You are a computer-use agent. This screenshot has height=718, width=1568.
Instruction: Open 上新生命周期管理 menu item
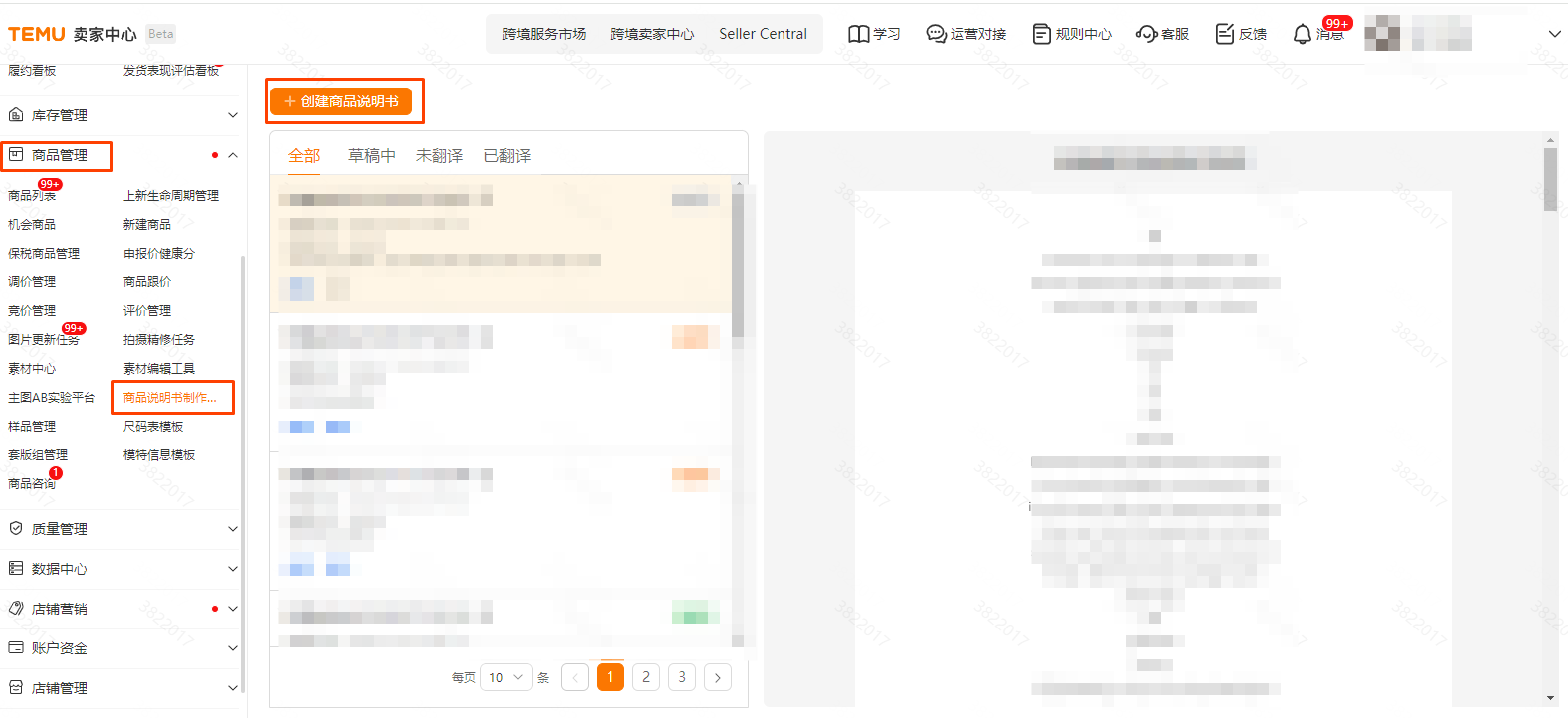[x=171, y=196]
